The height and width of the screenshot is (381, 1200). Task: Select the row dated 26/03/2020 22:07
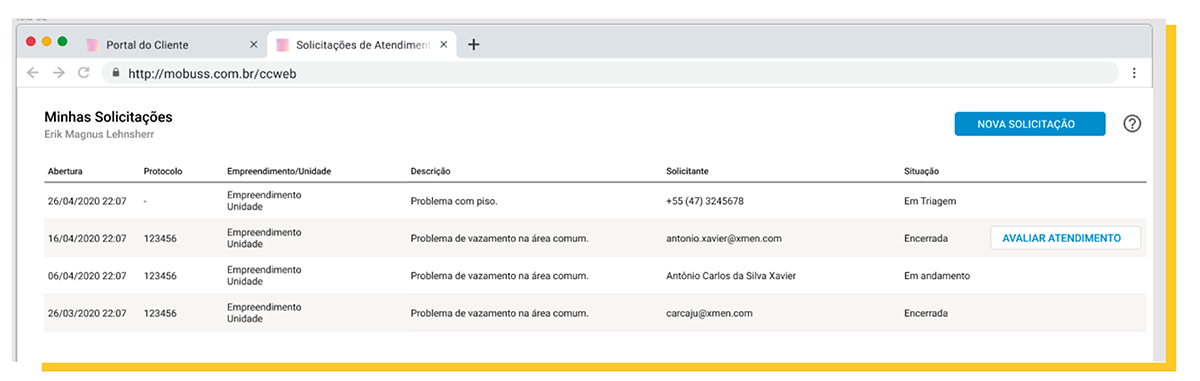pos(595,313)
